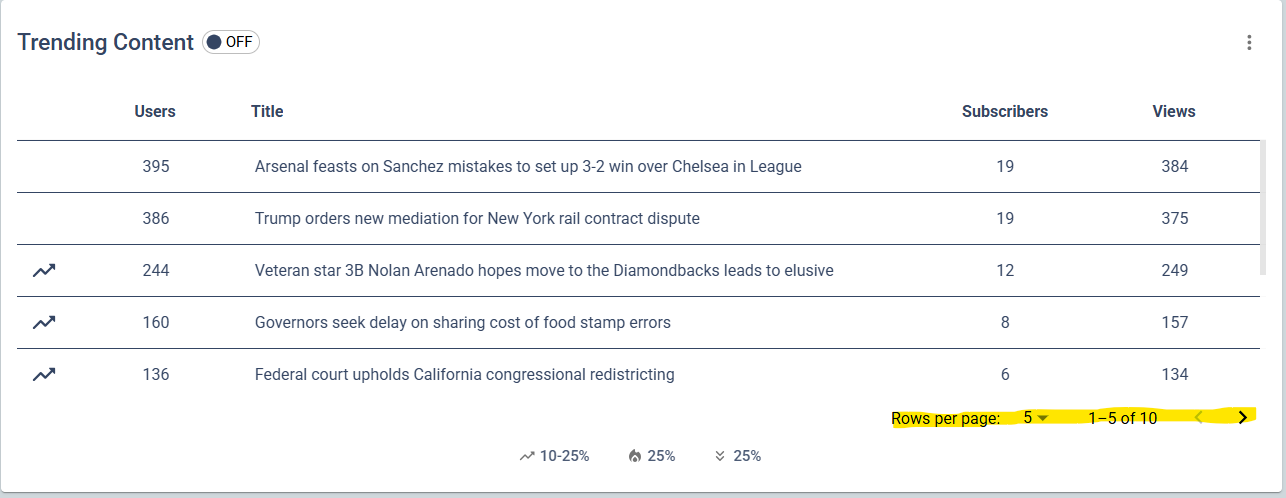Screen dimensions: 1286x498
Task: Click the double-chevron down legend icon
Action: [720, 456]
